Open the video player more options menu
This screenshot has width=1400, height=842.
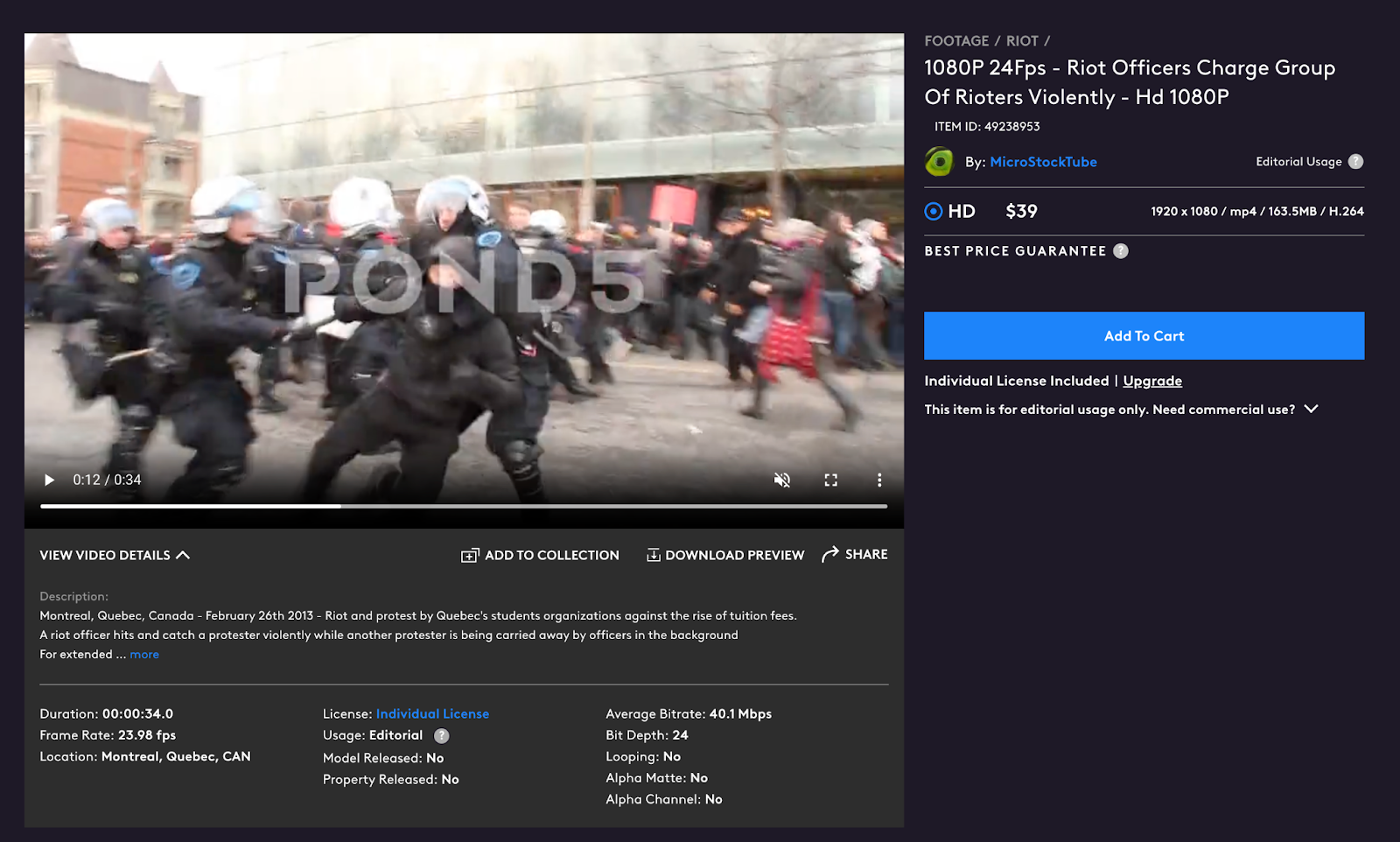pos(879,480)
